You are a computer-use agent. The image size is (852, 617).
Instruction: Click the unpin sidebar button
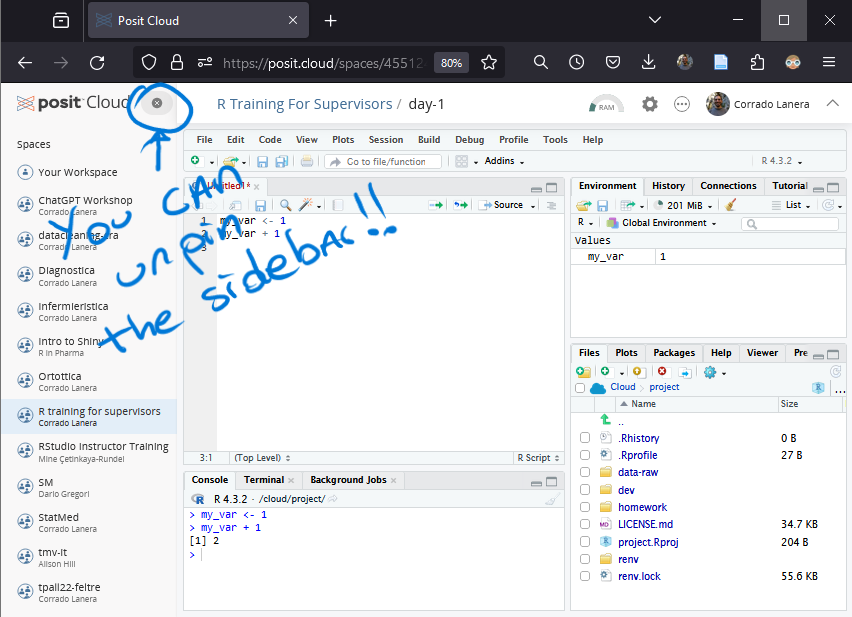(x=157, y=104)
